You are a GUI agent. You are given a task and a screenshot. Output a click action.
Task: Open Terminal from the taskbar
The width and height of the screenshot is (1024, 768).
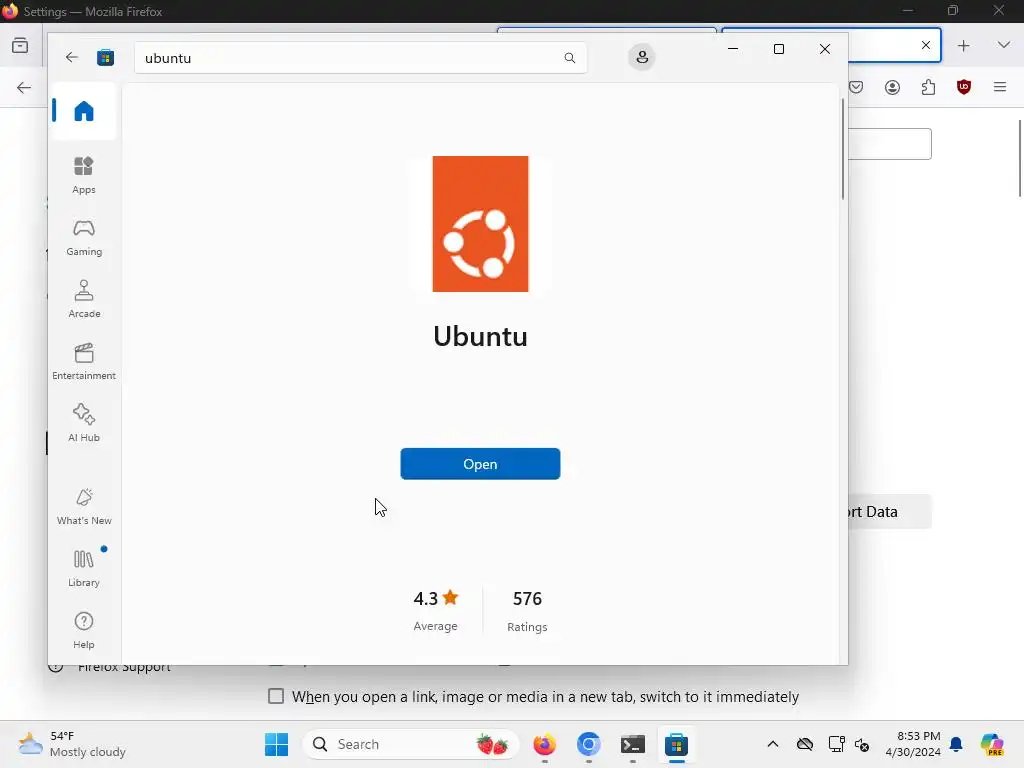(x=632, y=744)
